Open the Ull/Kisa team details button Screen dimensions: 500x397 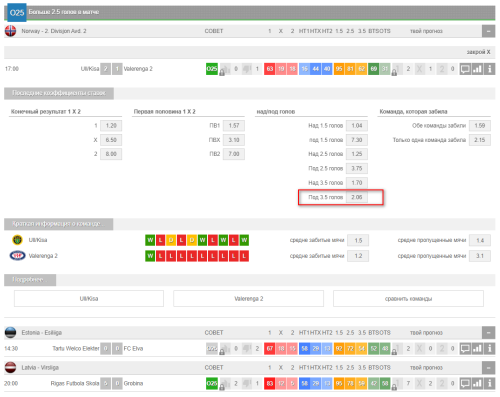coord(89,299)
